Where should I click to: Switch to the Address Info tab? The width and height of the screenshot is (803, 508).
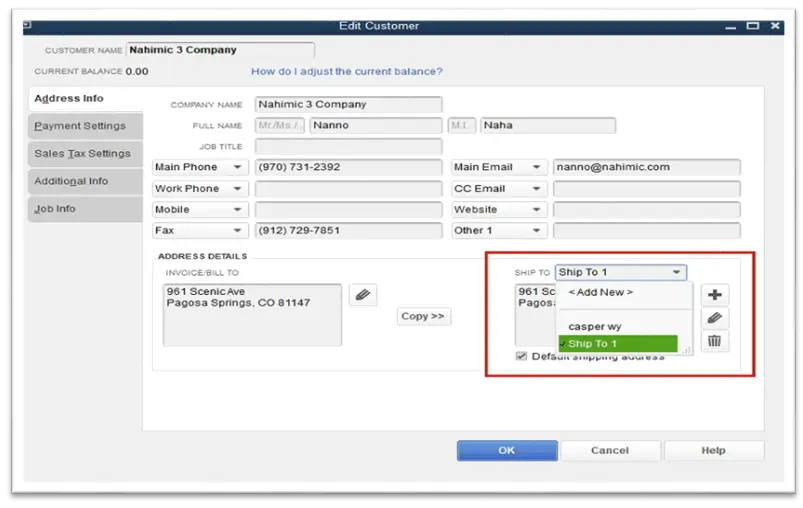[85, 98]
